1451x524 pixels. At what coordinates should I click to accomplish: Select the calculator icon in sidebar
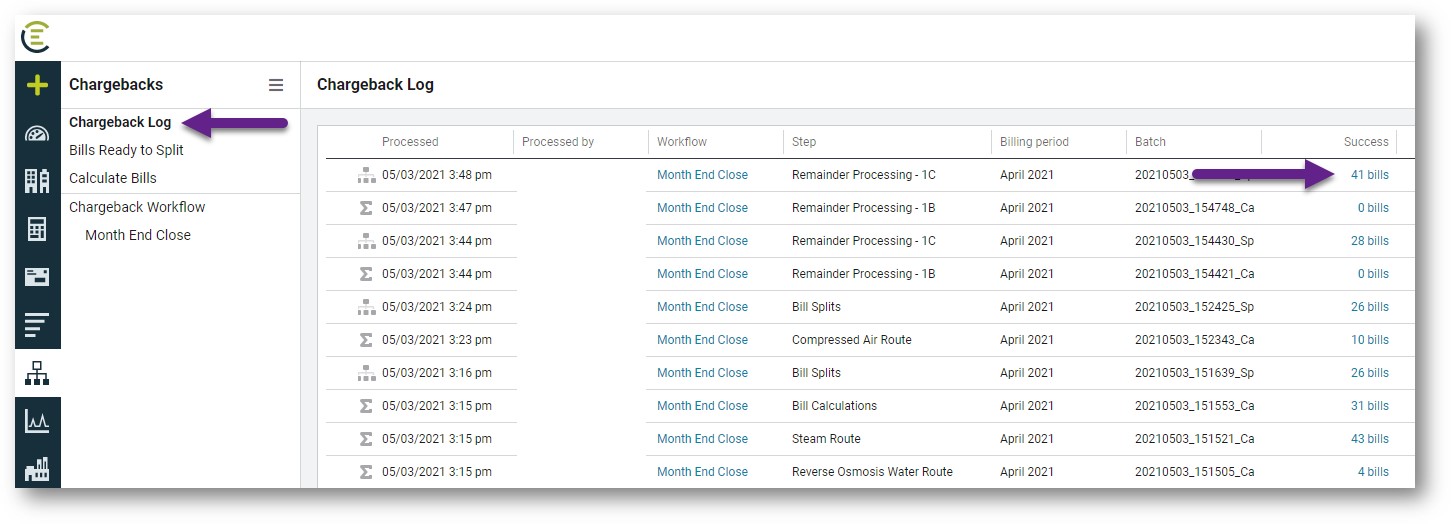tap(37, 229)
